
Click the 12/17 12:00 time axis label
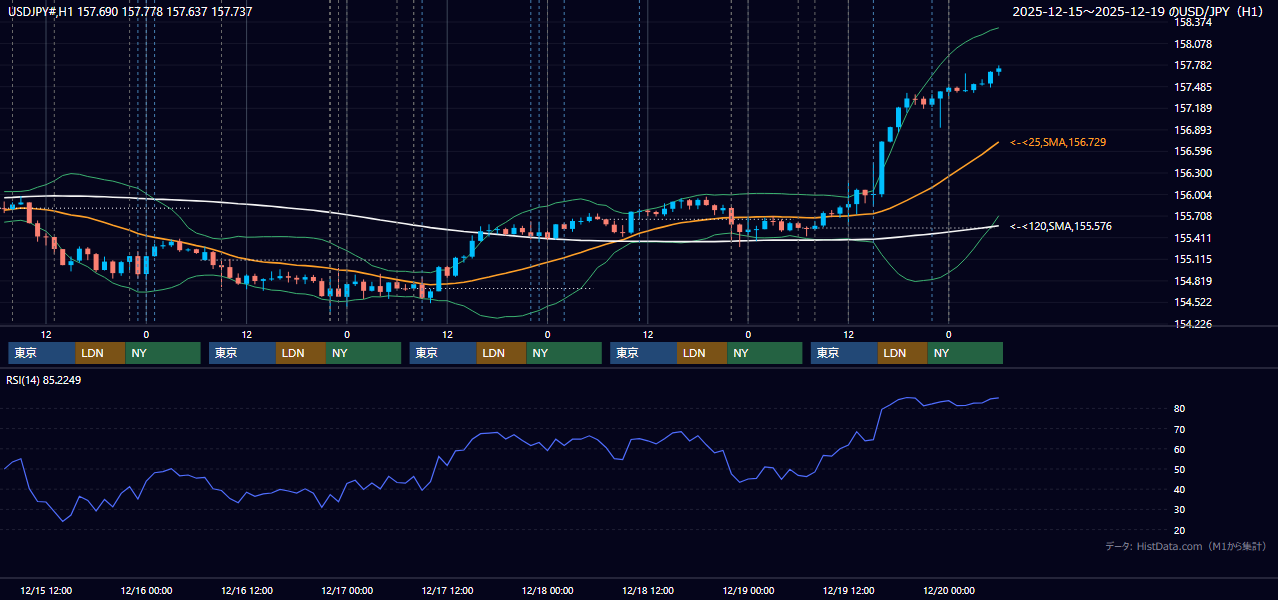point(447,590)
